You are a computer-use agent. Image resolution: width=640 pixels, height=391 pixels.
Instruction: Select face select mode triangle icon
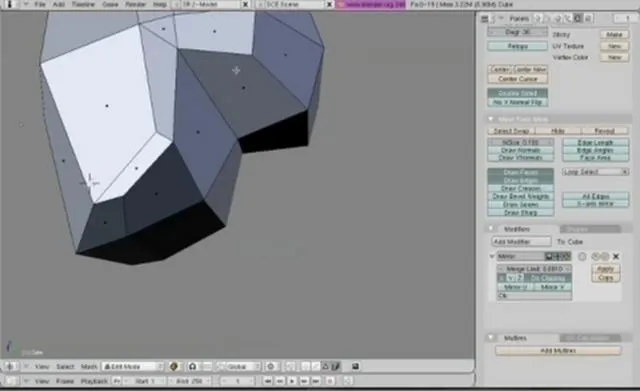coord(325,367)
